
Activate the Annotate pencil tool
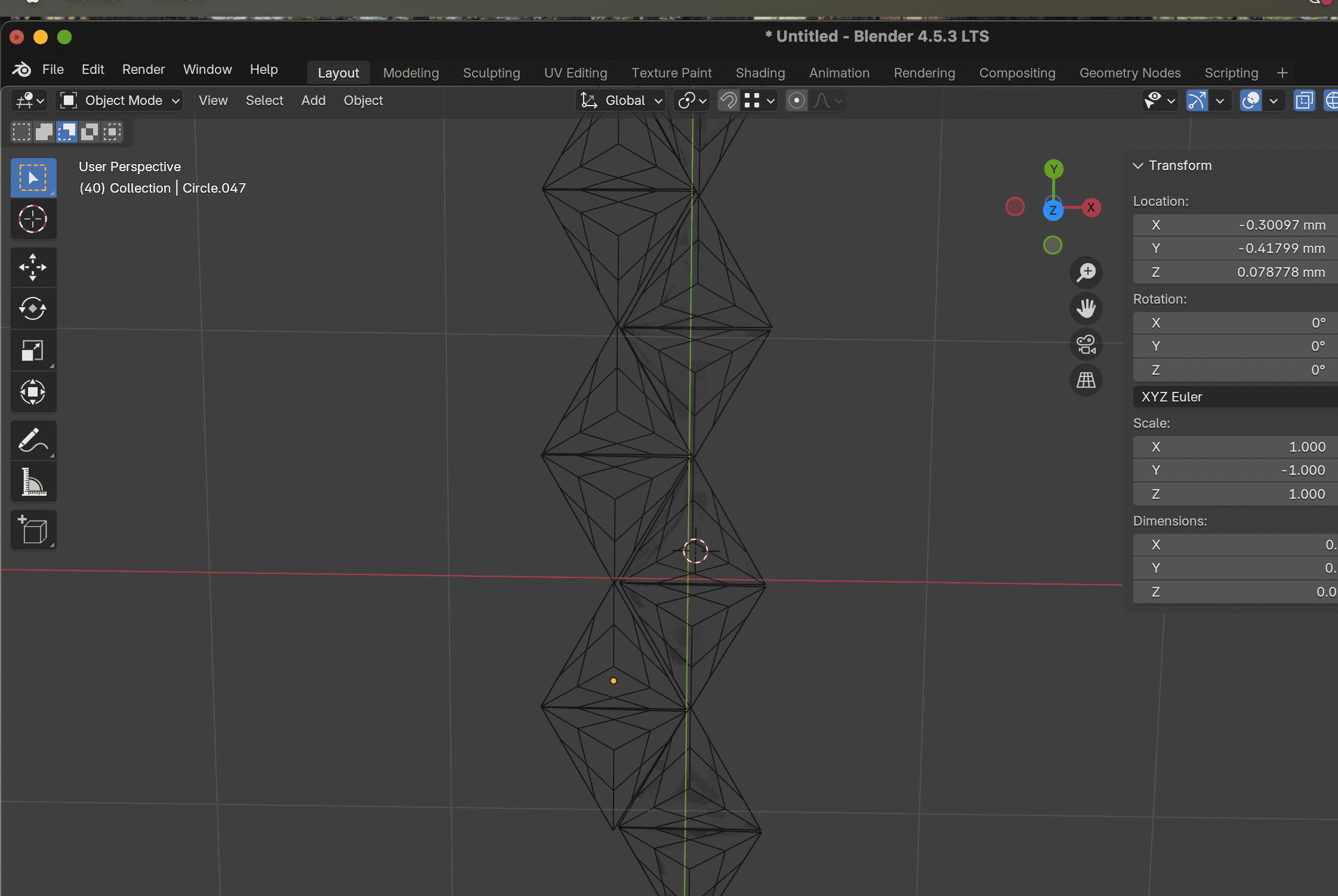[33, 441]
